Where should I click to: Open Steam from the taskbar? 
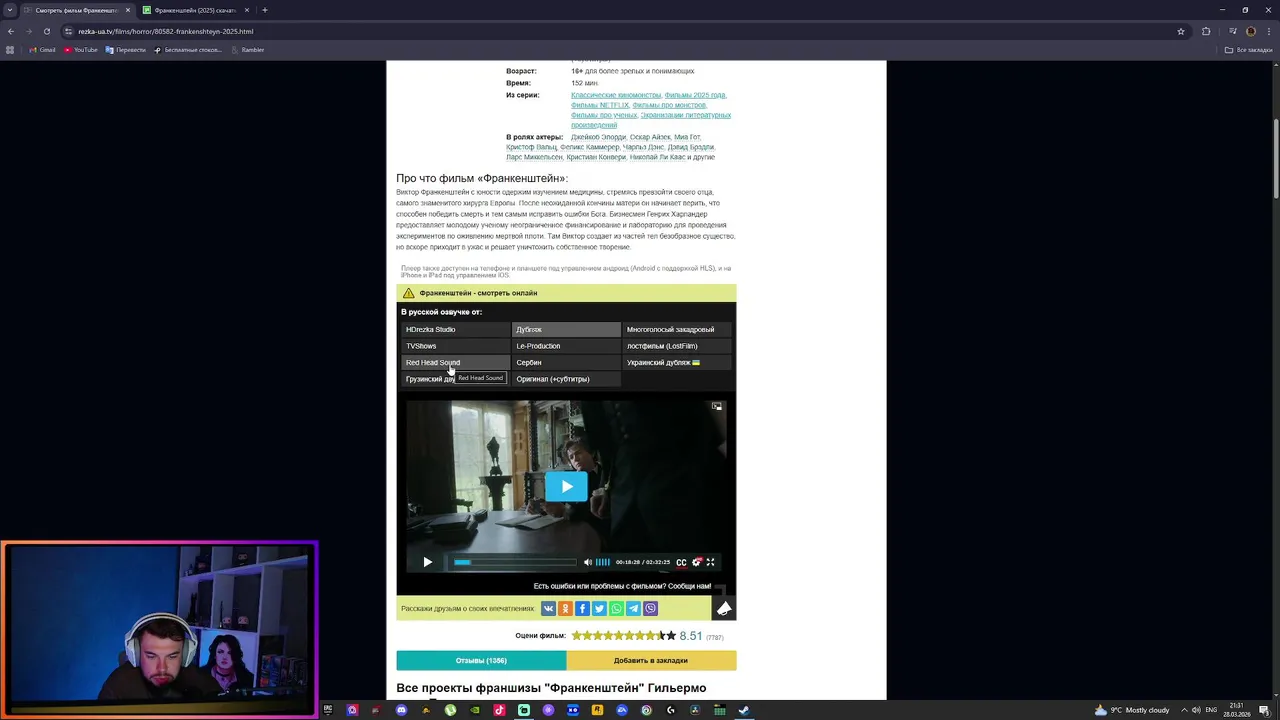(744, 710)
